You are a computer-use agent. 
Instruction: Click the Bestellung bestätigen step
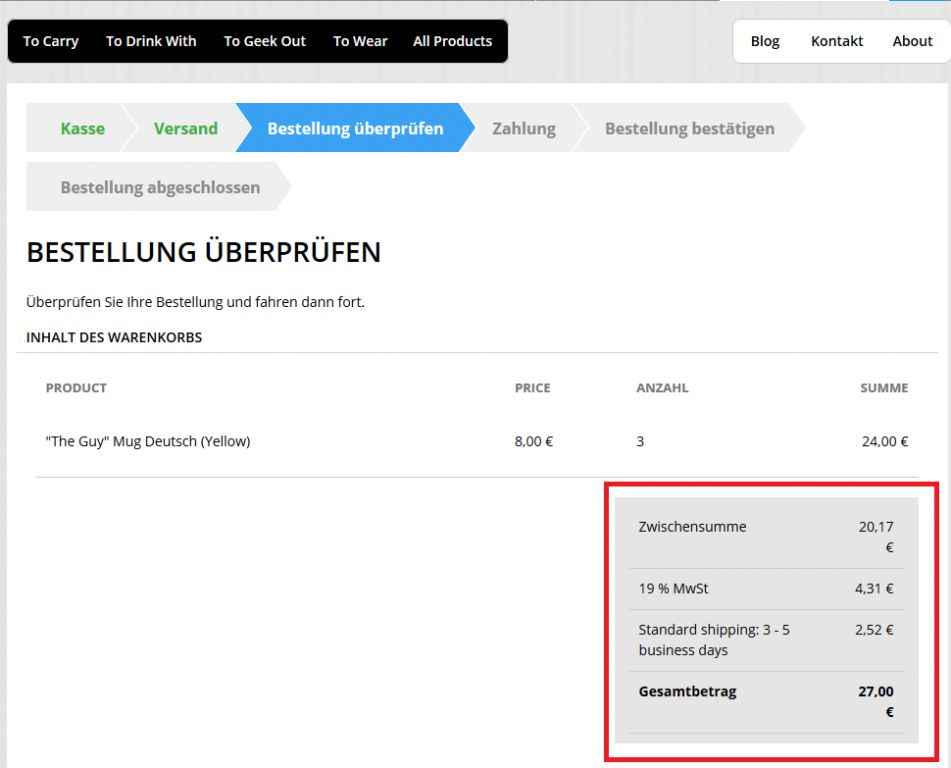pos(689,128)
